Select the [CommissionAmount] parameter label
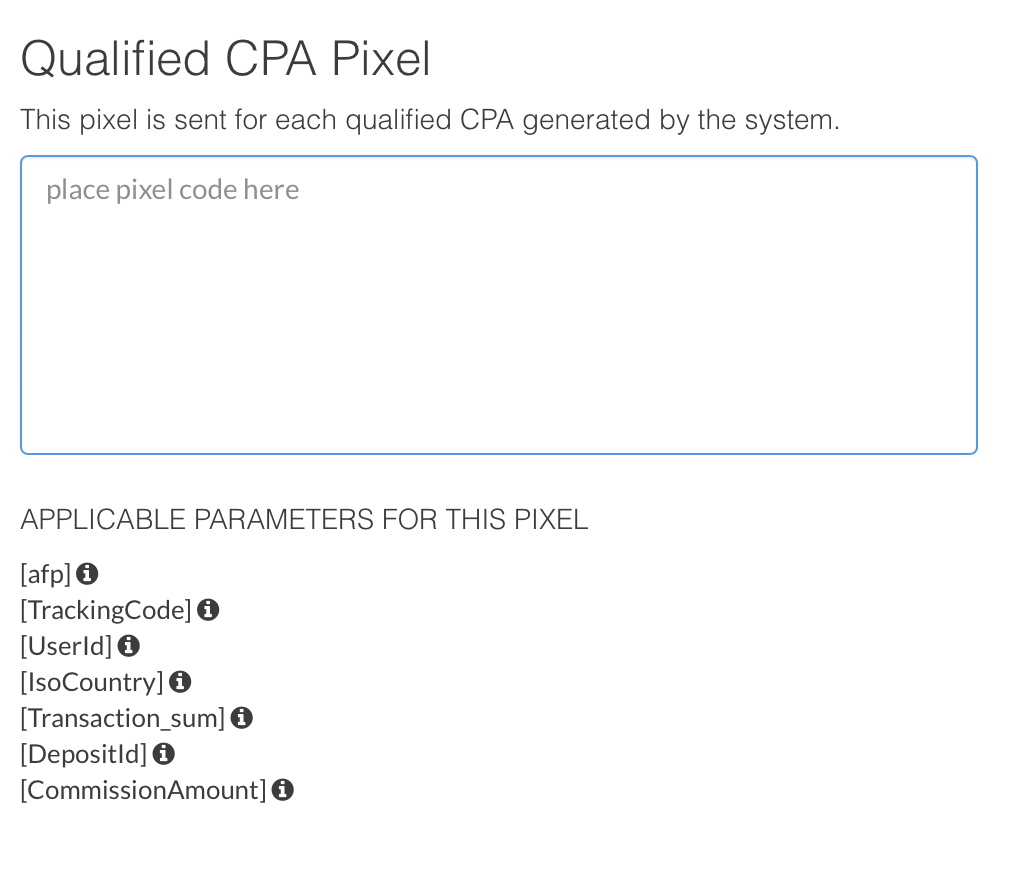The width and height of the screenshot is (1036, 870). point(143,790)
